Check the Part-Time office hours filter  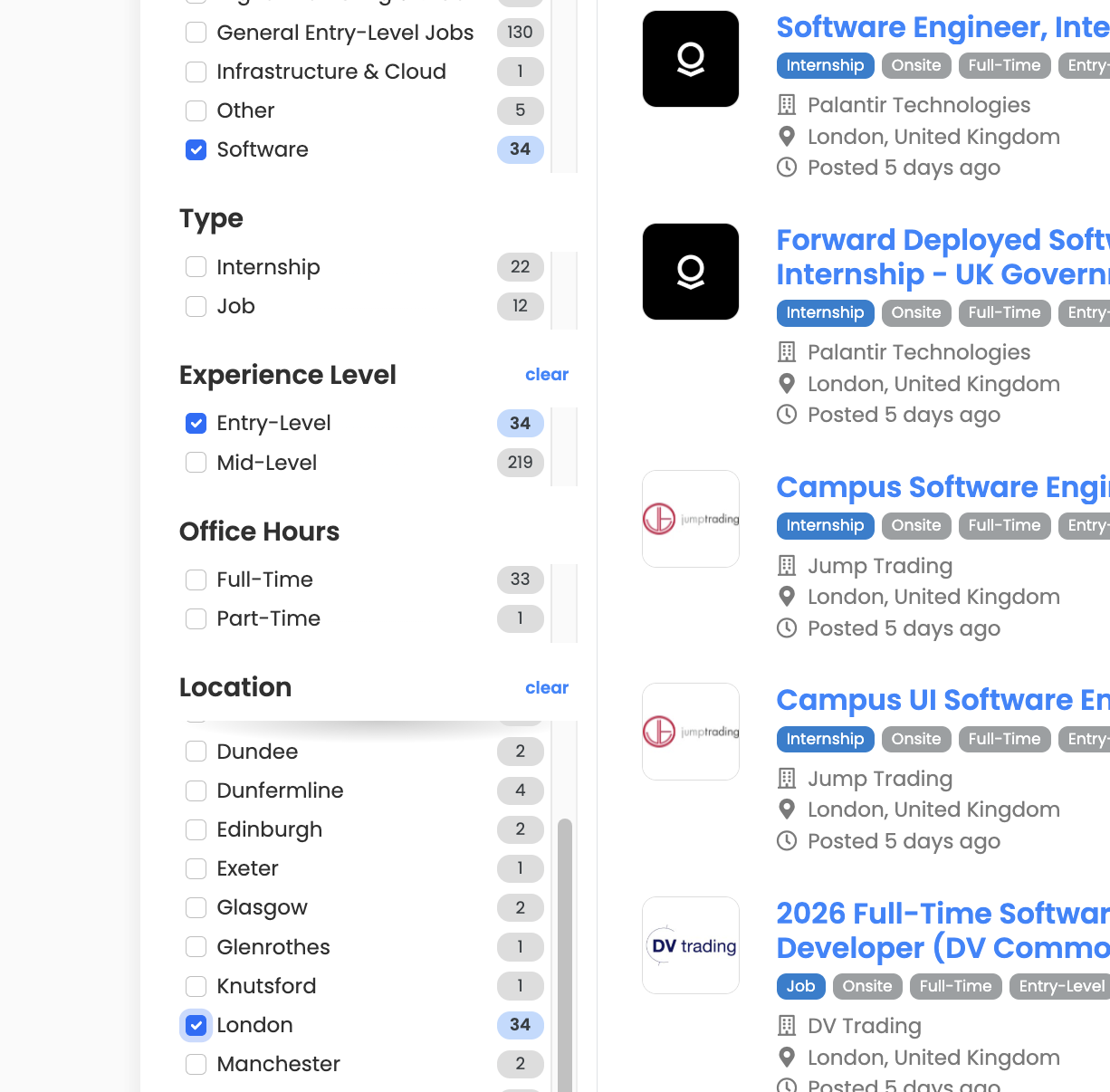[x=196, y=618]
